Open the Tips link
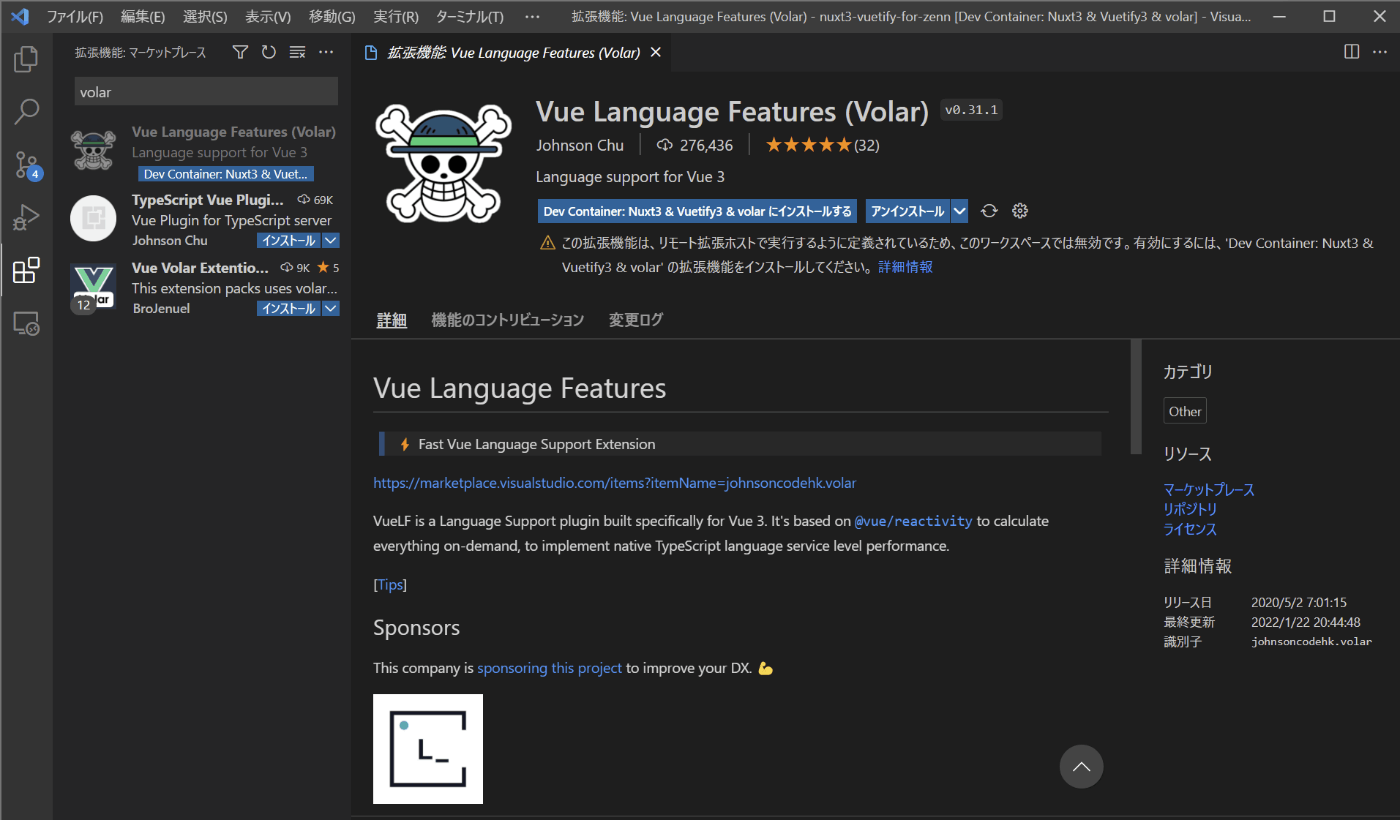1400x820 pixels. 390,585
